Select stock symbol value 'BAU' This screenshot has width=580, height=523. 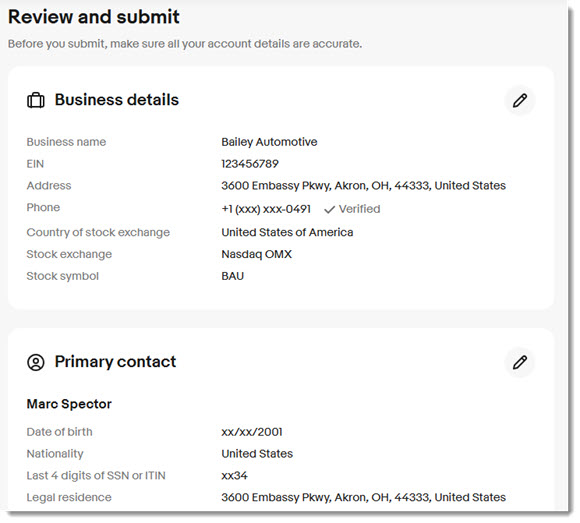pyautogui.click(x=232, y=276)
